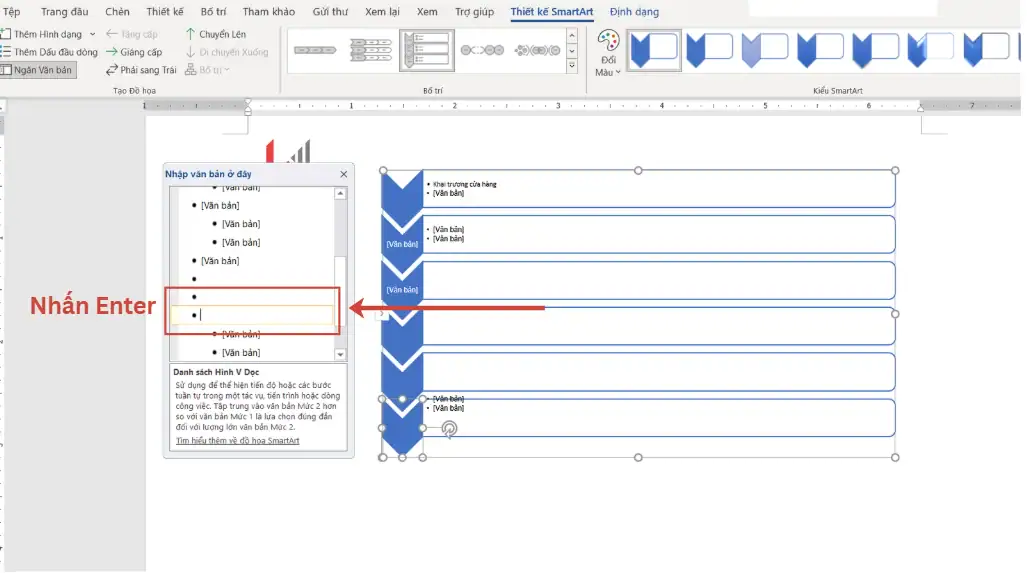Select the second stacked process layout thumbnail
The height and width of the screenshot is (573, 1027).
371,50
